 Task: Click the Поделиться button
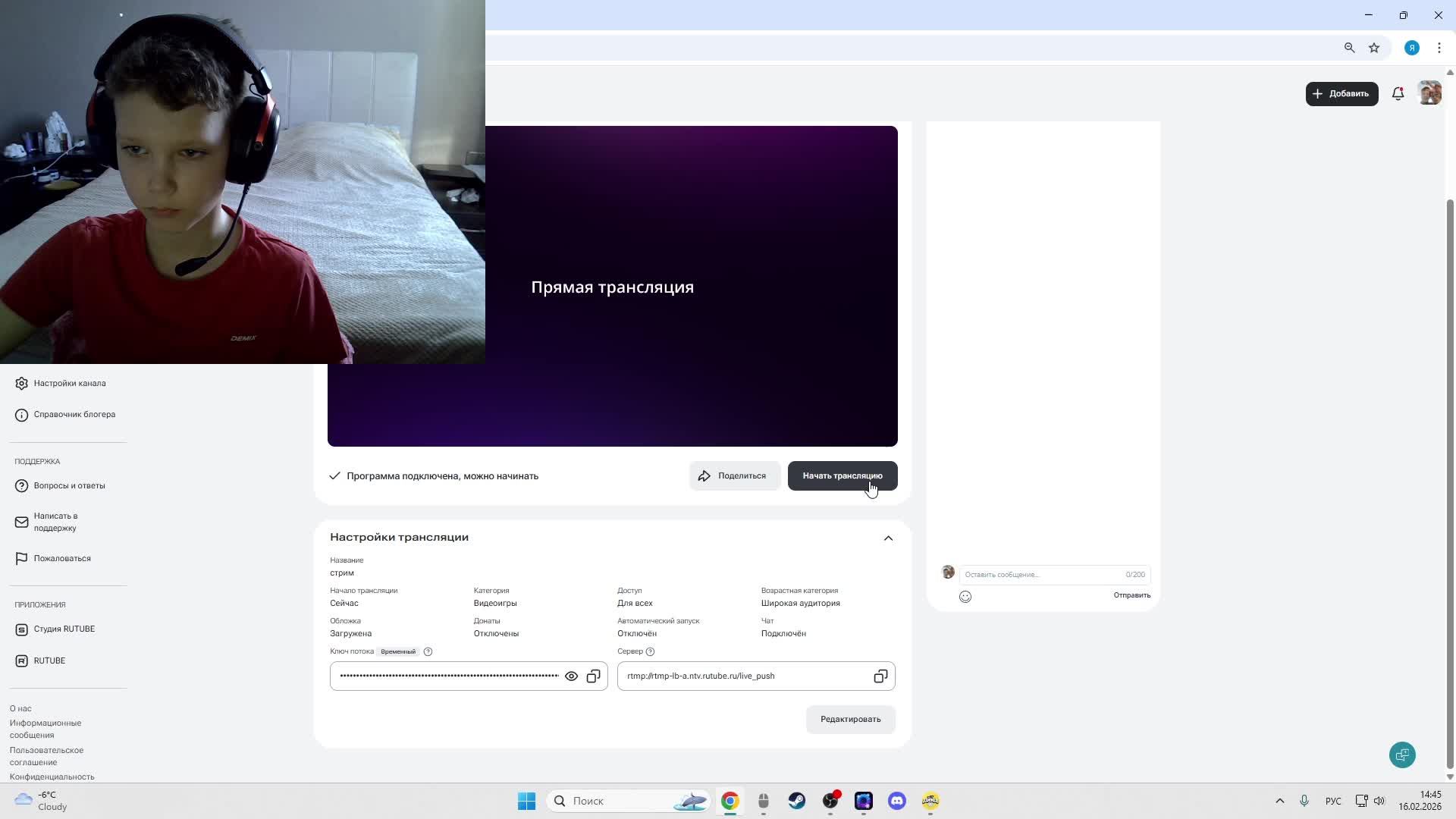click(x=733, y=476)
